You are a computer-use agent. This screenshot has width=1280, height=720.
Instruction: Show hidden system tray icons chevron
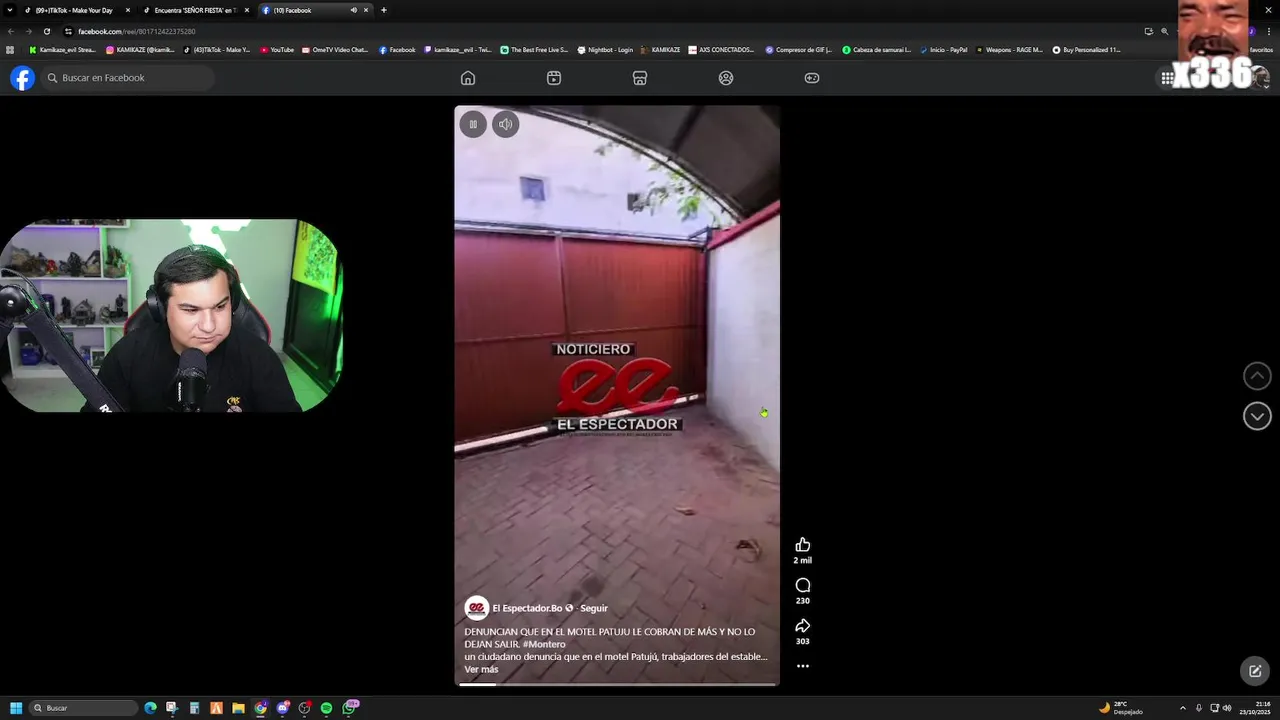(1183, 708)
